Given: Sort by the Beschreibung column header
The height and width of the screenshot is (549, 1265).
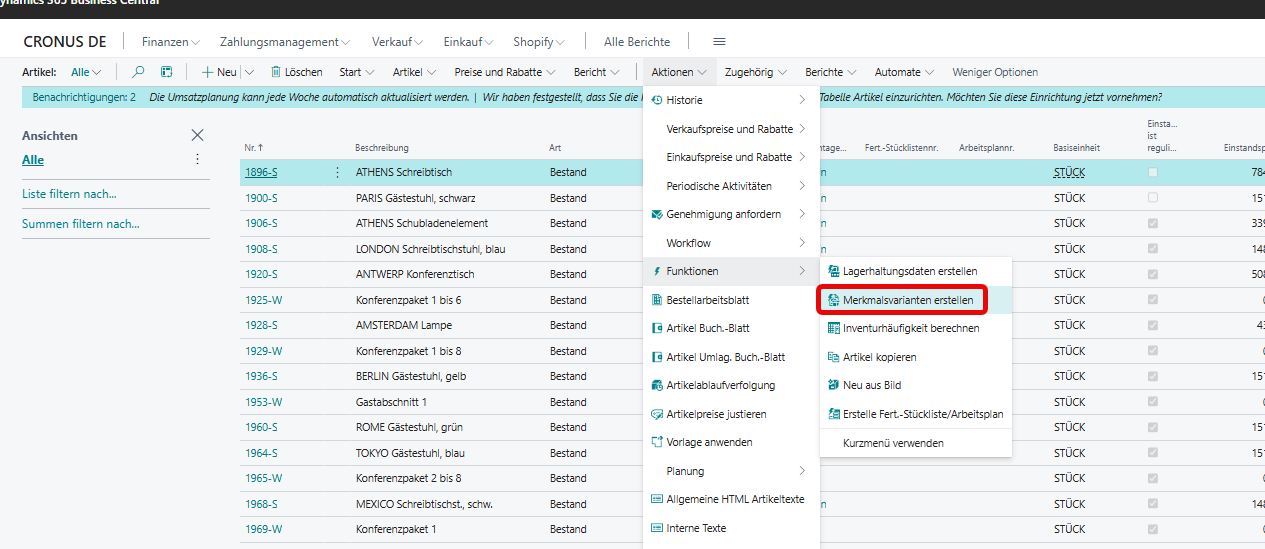Looking at the screenshot, I should pos(382,148).
